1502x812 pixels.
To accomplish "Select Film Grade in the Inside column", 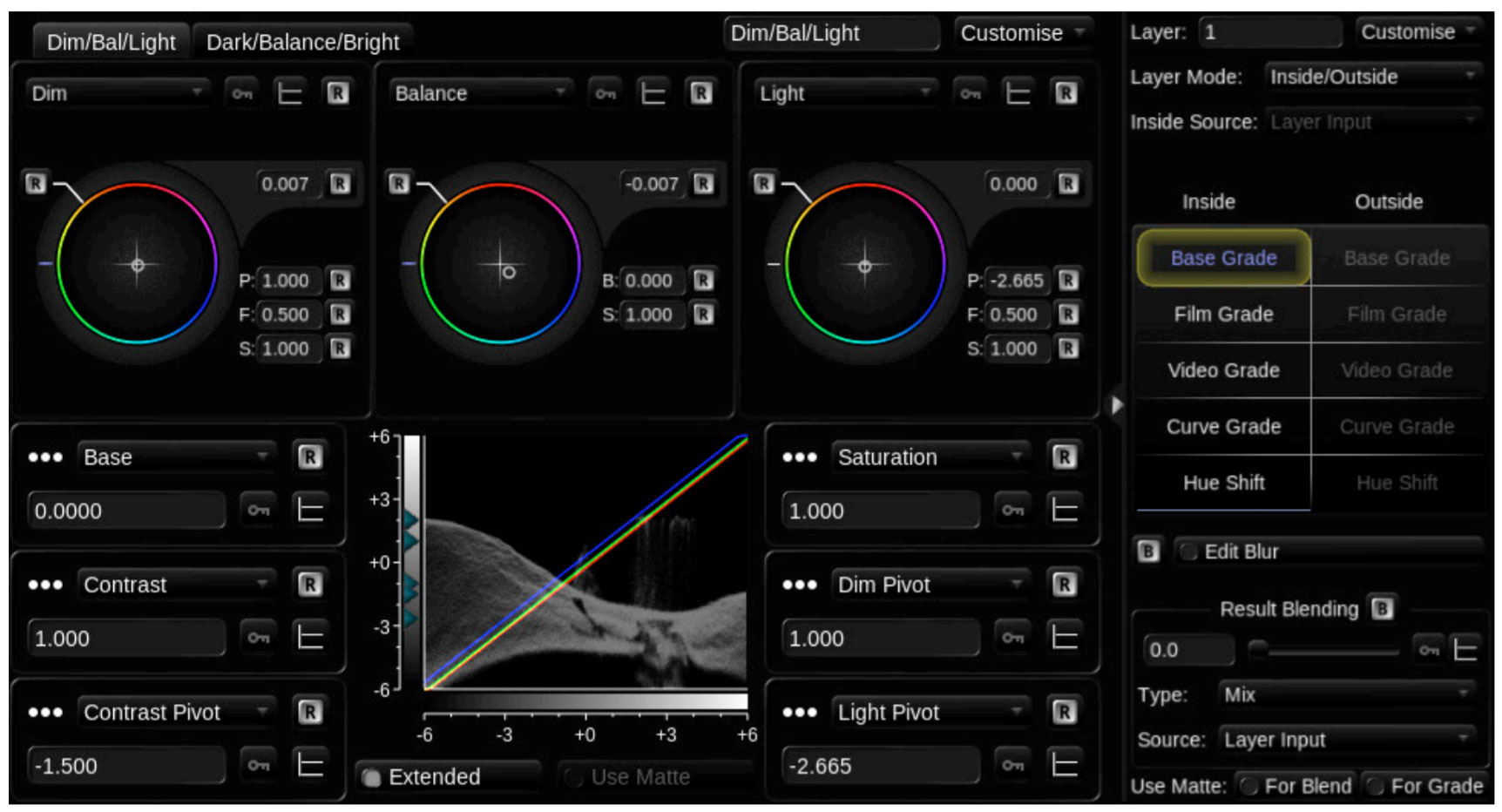I will point(1222,314).
